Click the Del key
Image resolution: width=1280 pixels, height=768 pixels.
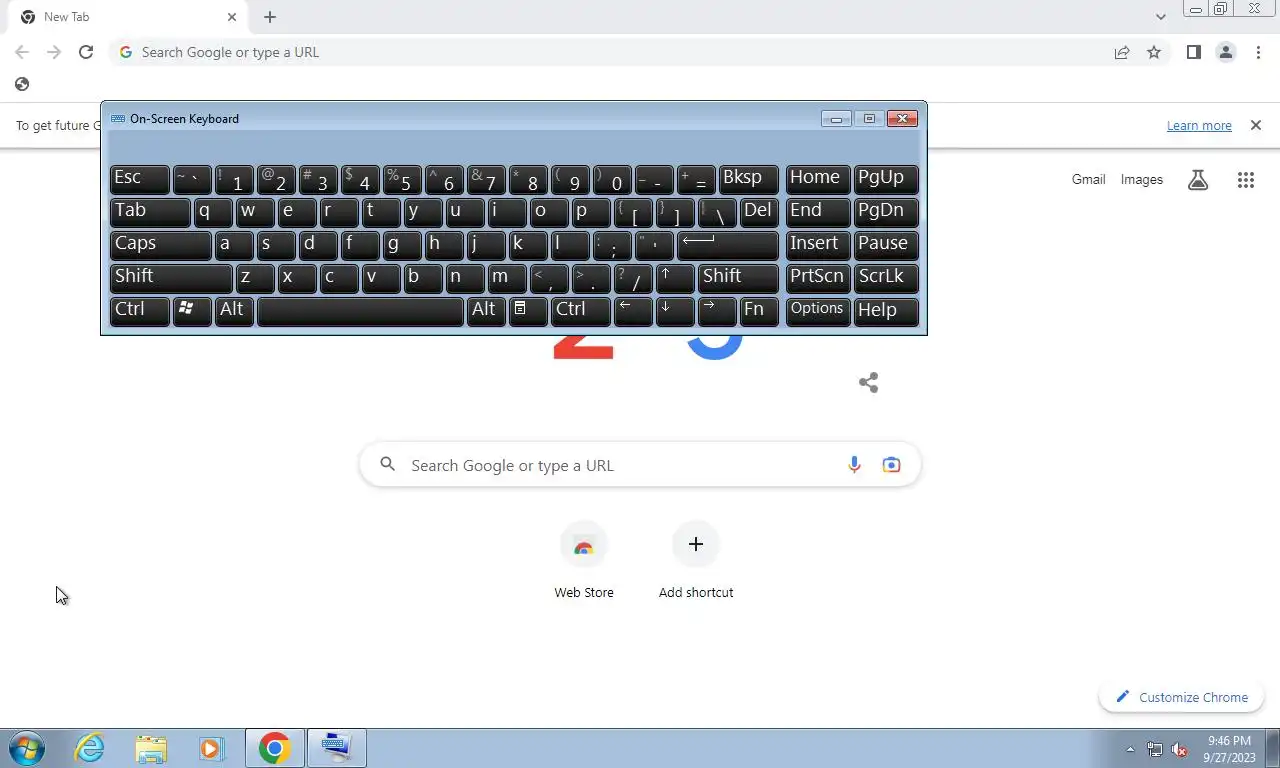(x=759, y=212)
